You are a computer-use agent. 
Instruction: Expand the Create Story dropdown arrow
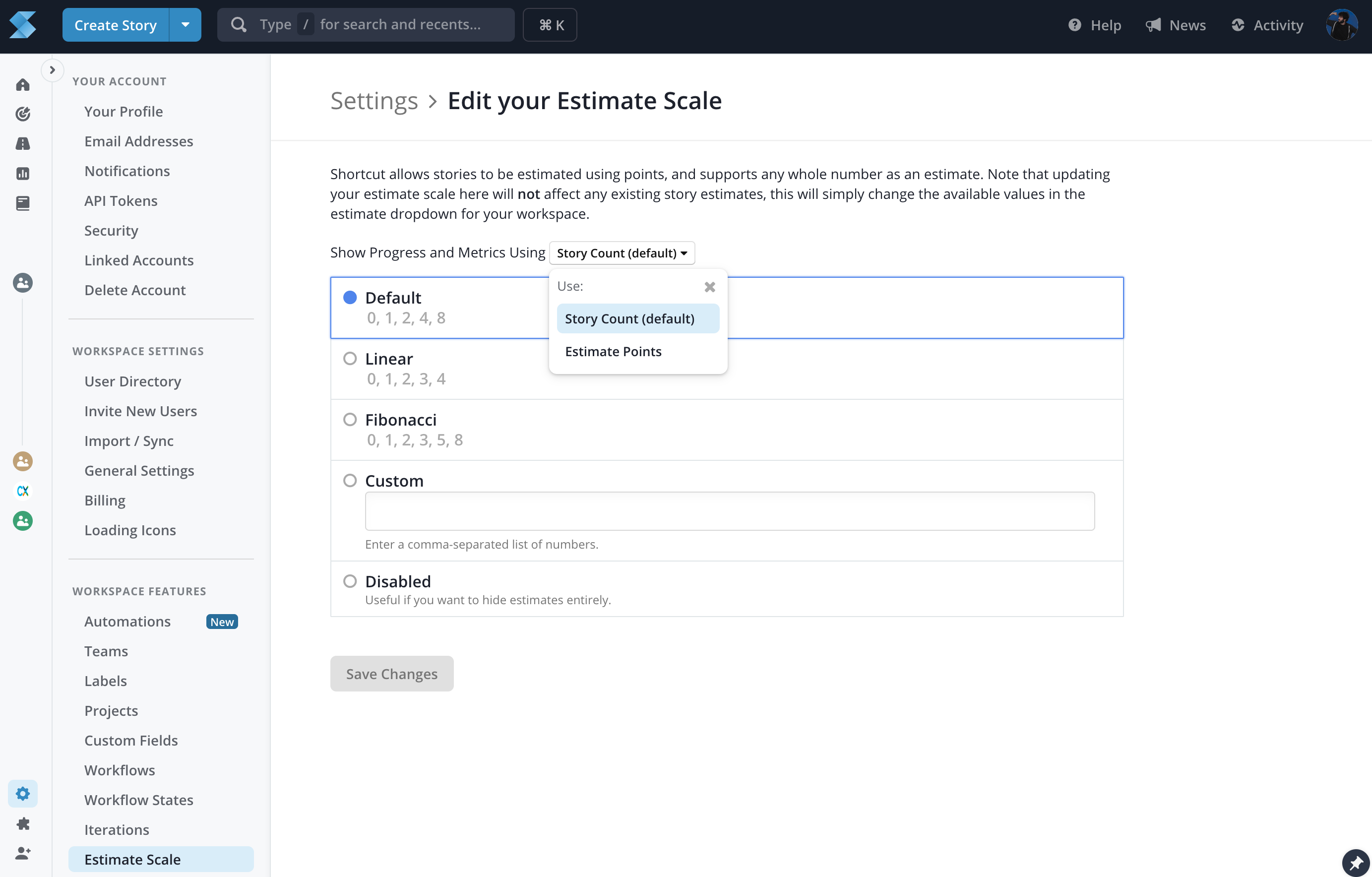(x=185, y=25)
